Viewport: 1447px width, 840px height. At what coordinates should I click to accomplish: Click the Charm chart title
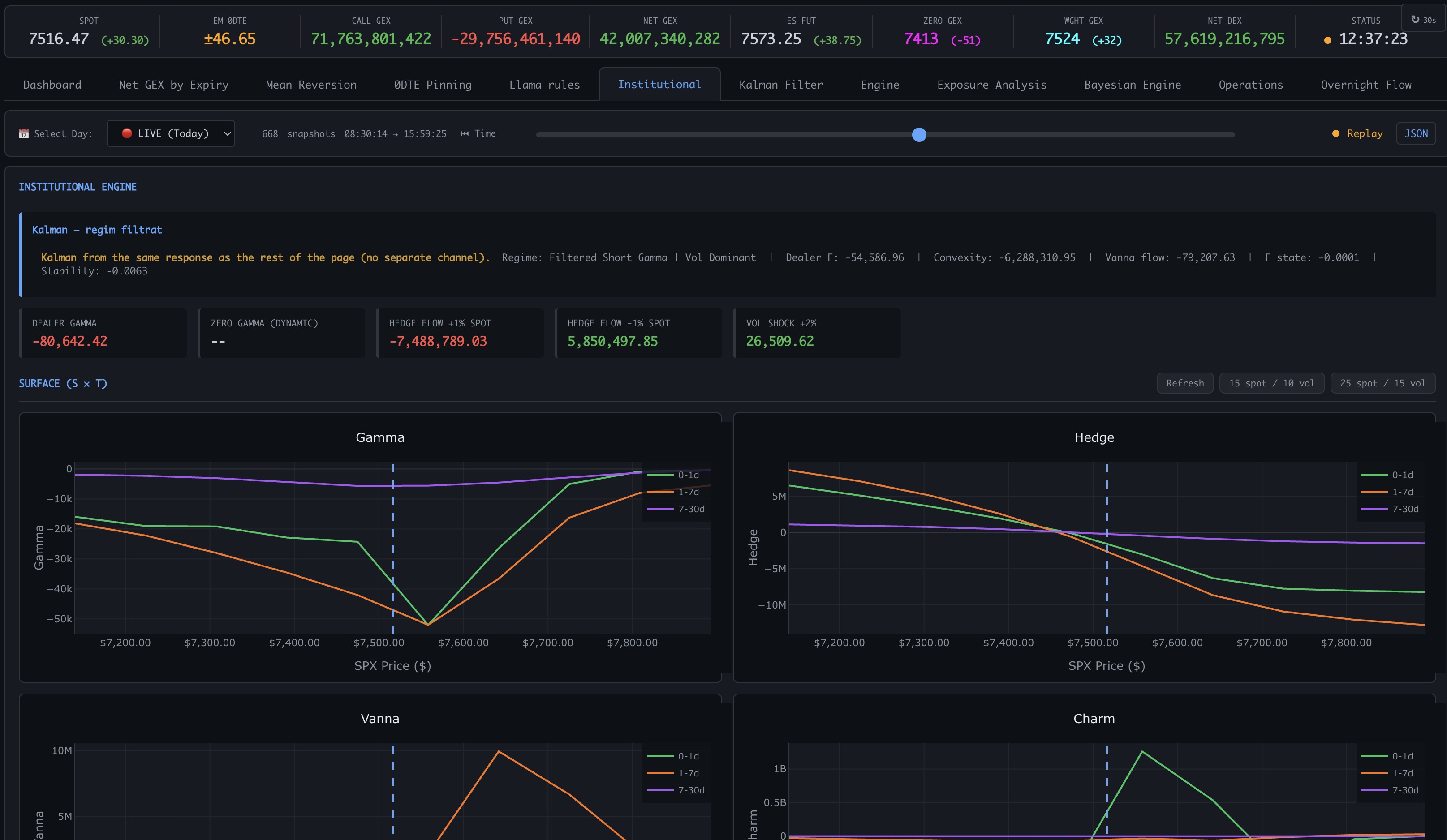[1094, 718]
